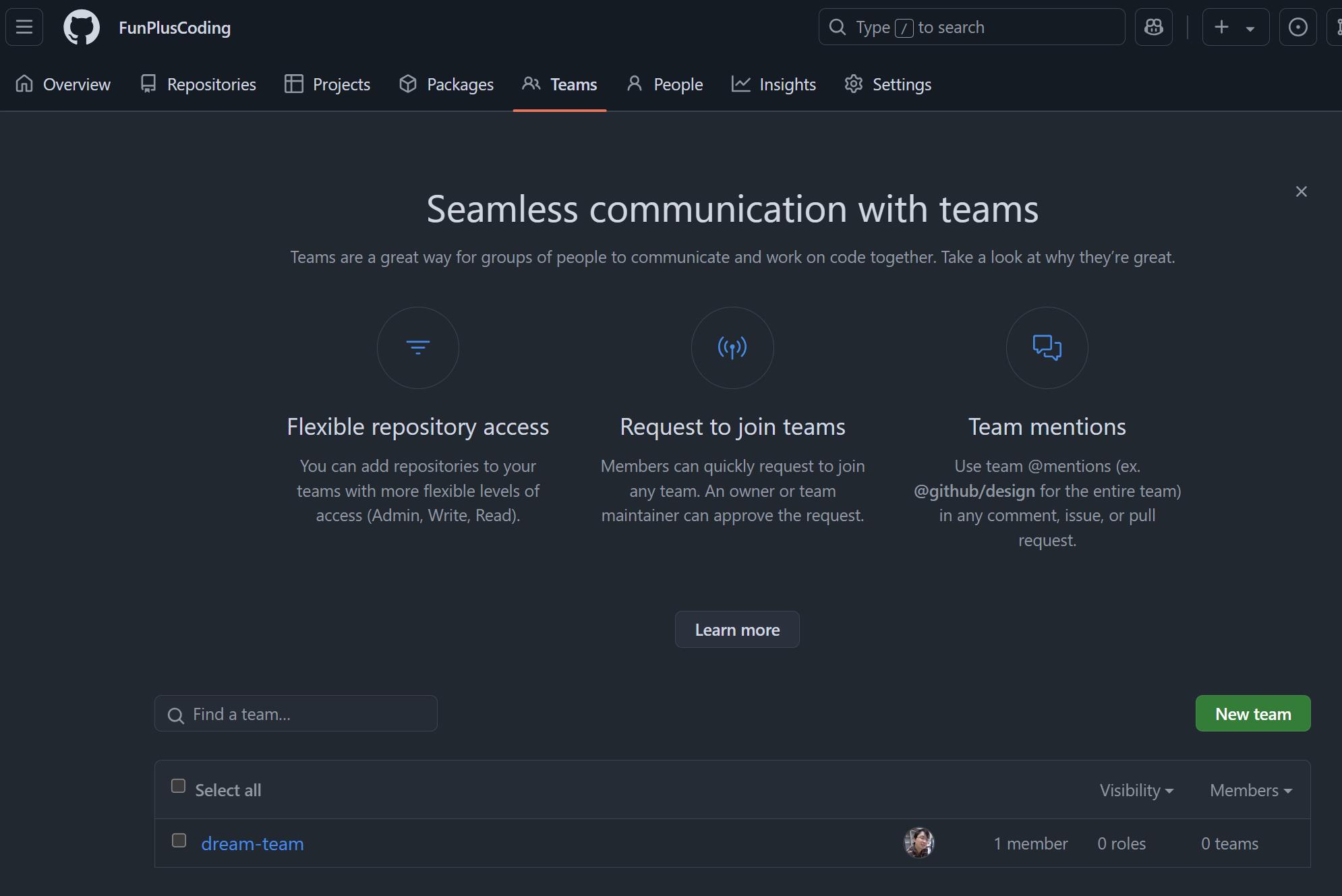Click the 0 teams text
1342x896 pixels.
click(x=1229, y=843)
